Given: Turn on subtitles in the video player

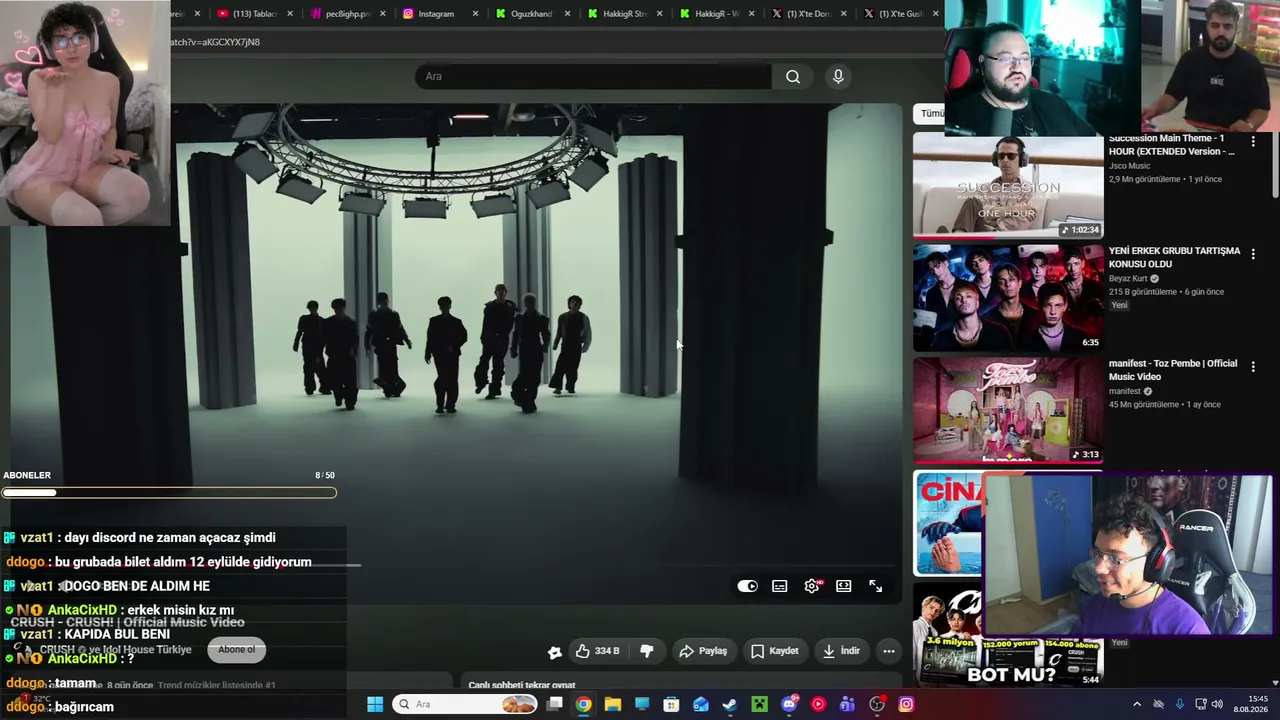Looking at the screenshot, I should (780, 586).
